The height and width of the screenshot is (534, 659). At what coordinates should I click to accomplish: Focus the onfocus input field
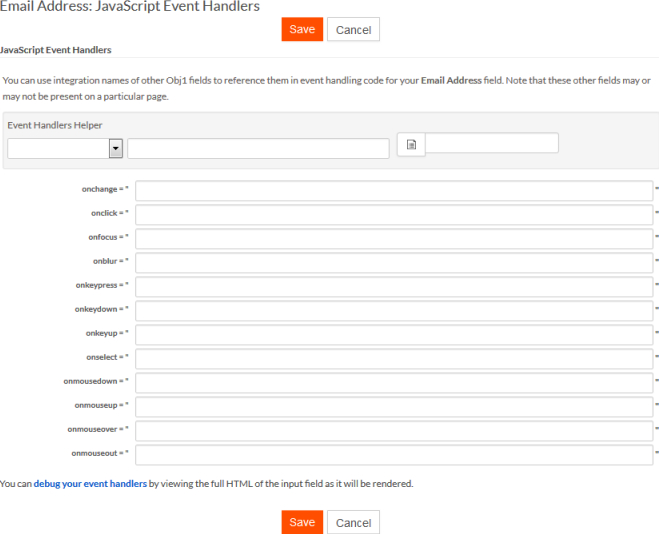pos(394,239)
